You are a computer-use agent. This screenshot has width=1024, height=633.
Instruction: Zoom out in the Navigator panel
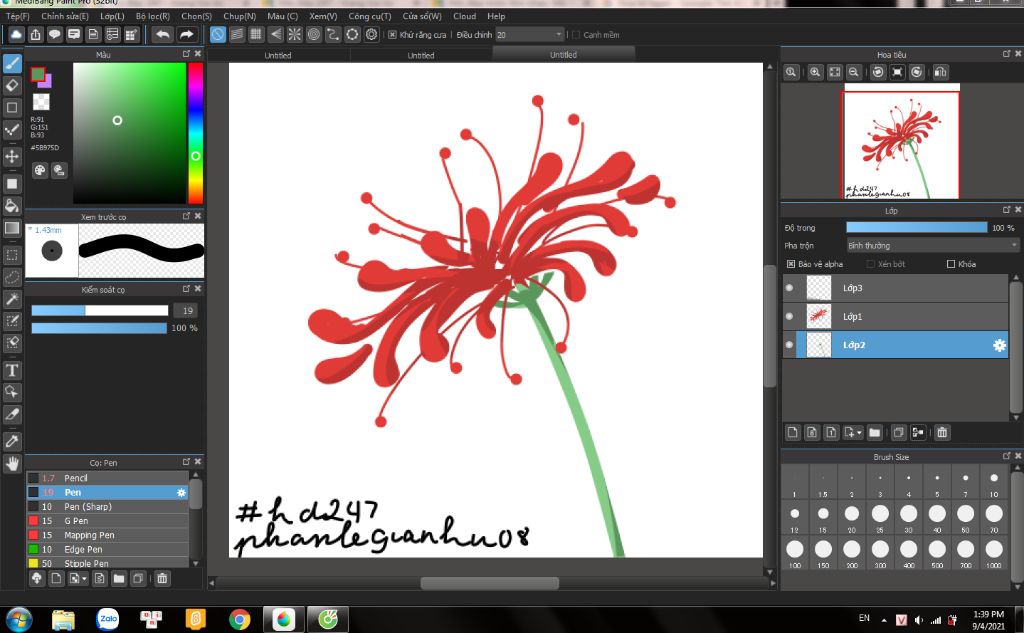(853, 73)
